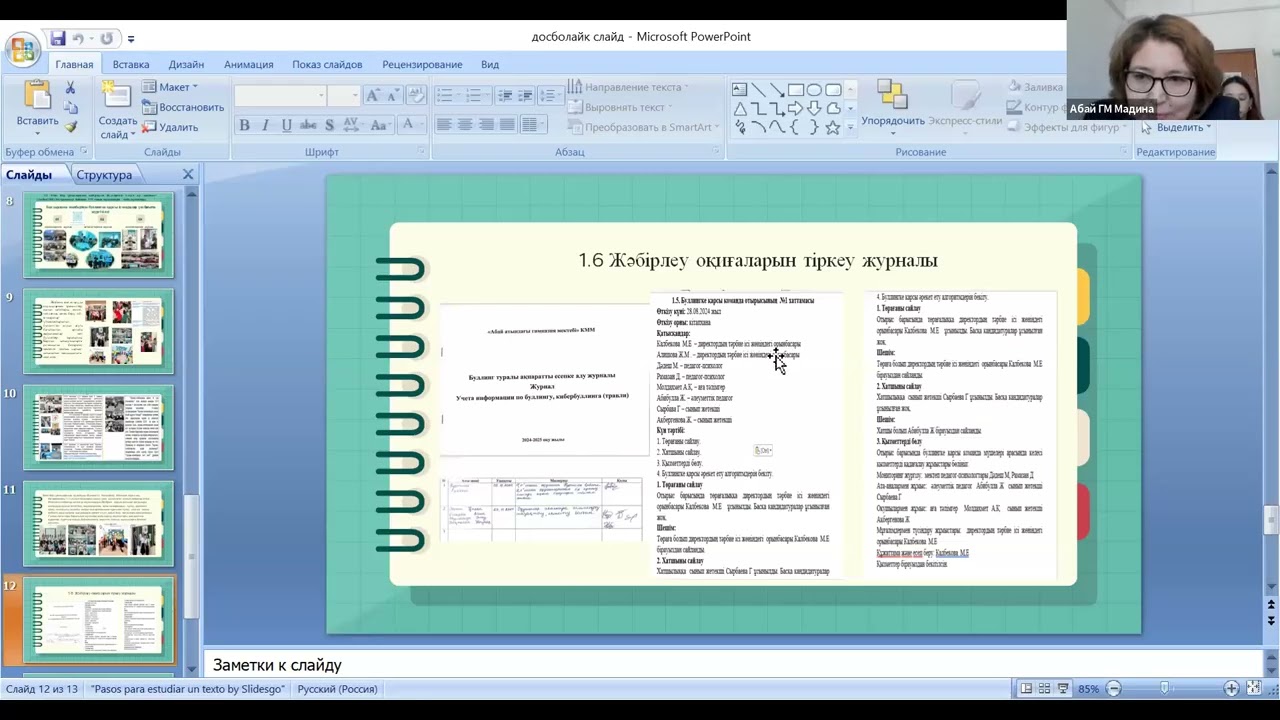Open the font color dropdown

(411, 125)
